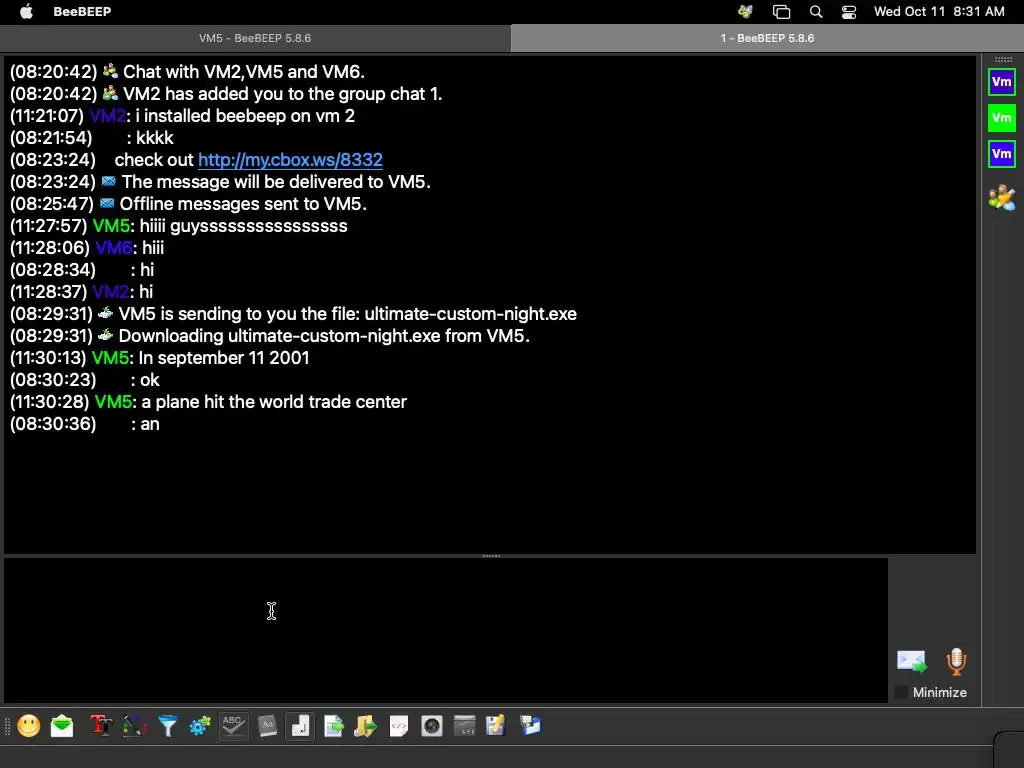Click the dotted grip above member avatars

(1003, 59)
